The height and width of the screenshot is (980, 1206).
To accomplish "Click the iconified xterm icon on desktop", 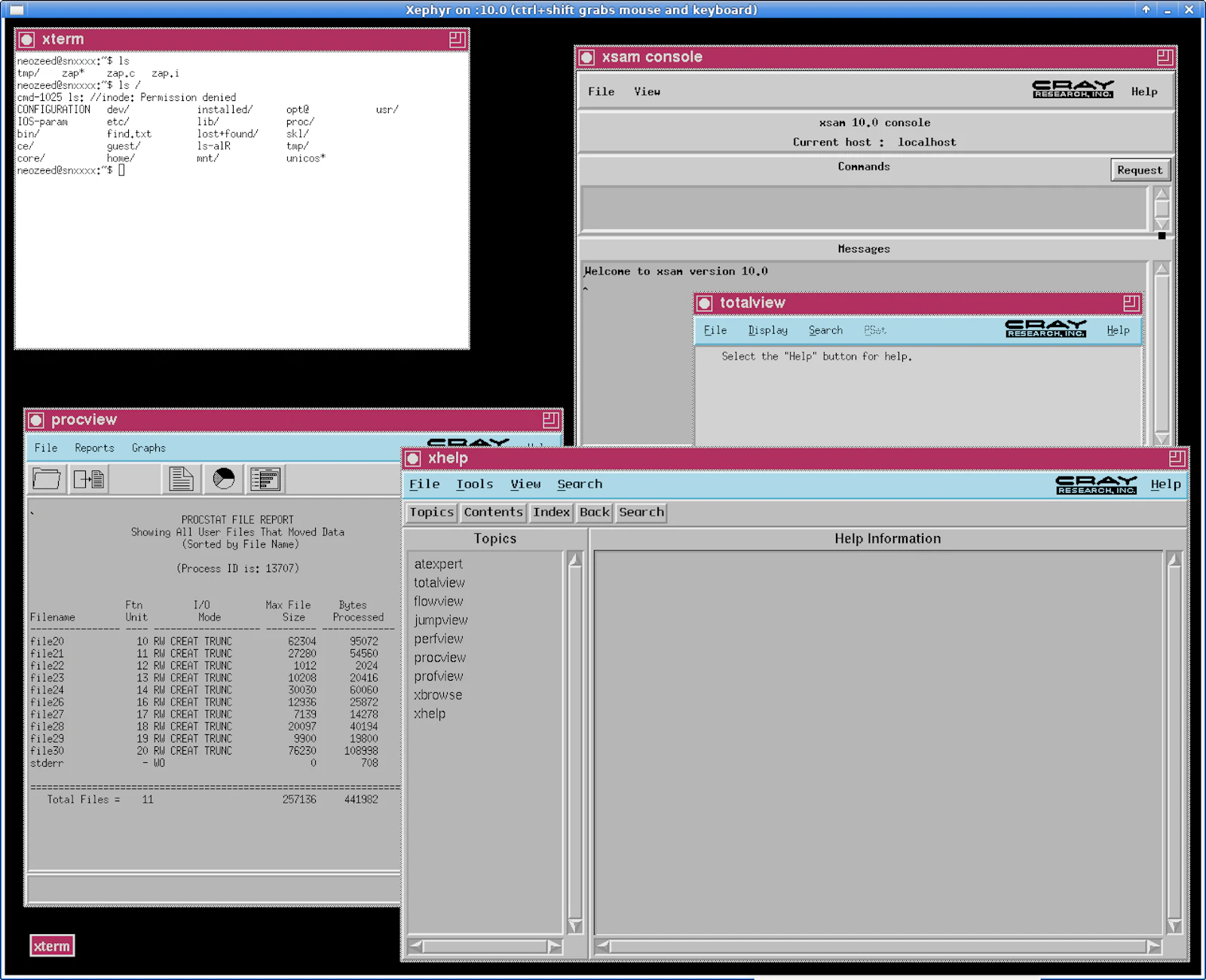I will click(52, 946).
